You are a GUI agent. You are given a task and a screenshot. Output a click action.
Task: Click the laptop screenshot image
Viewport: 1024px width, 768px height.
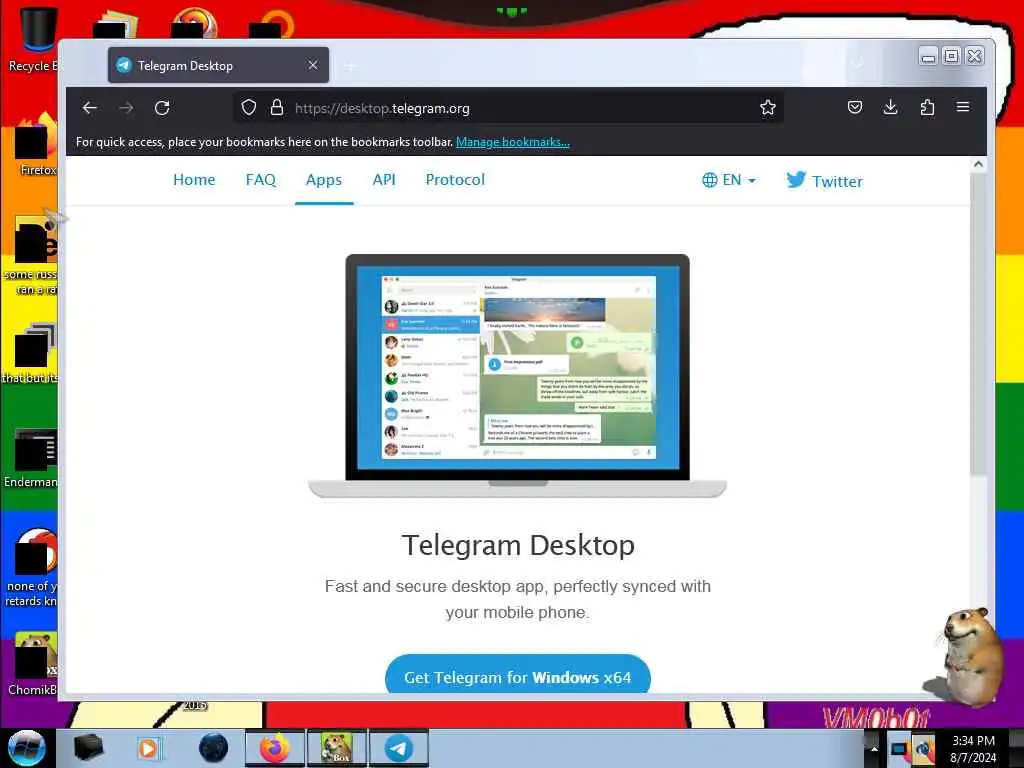click(x=517, y=376)
